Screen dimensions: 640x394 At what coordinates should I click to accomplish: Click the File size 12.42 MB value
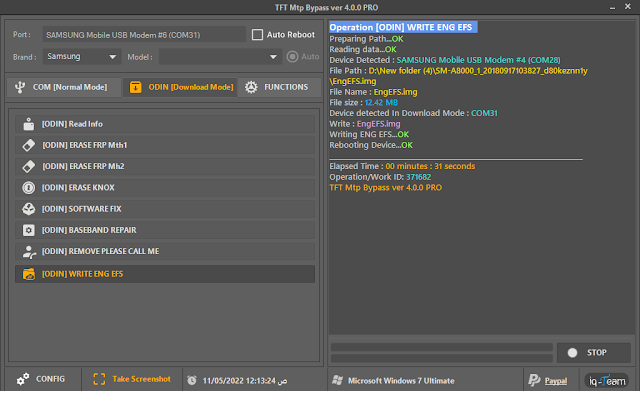pos(381,103)
